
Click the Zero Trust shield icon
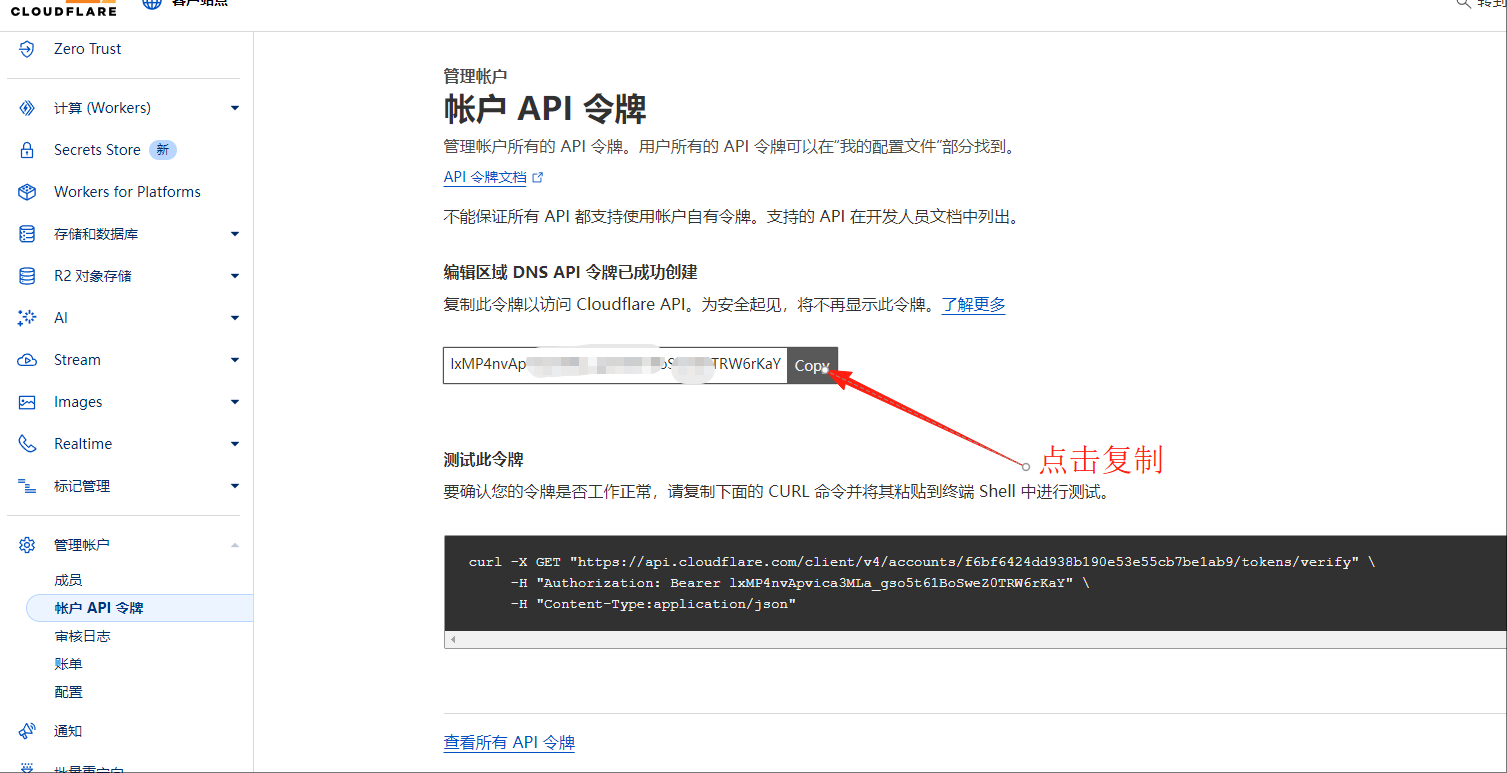[27, 49]
